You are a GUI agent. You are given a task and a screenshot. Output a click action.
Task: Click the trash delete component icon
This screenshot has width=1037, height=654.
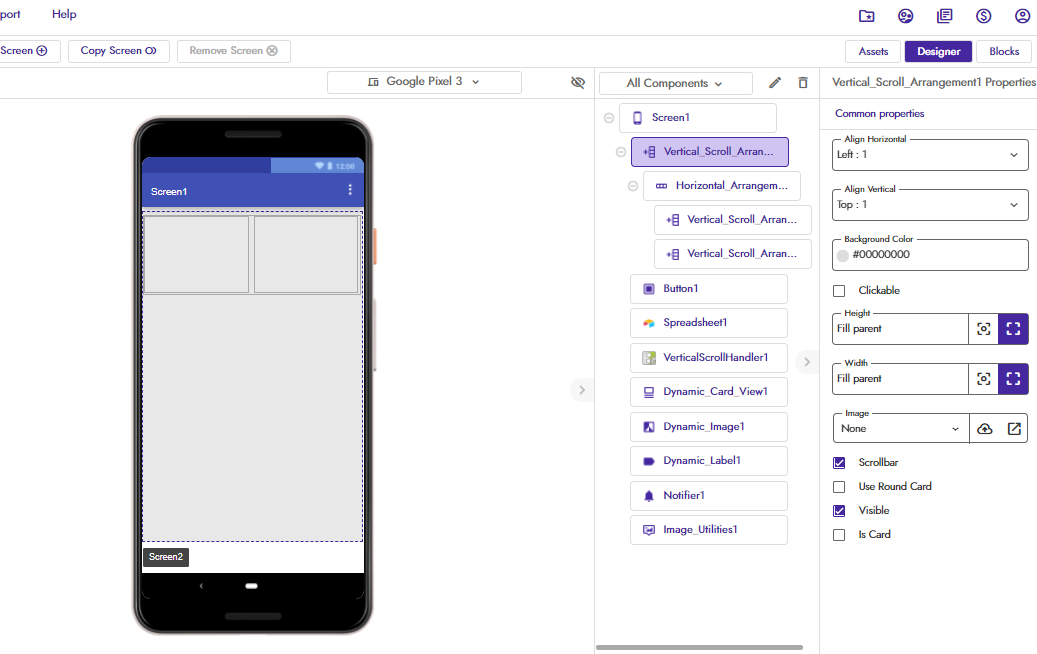[802, 83]
